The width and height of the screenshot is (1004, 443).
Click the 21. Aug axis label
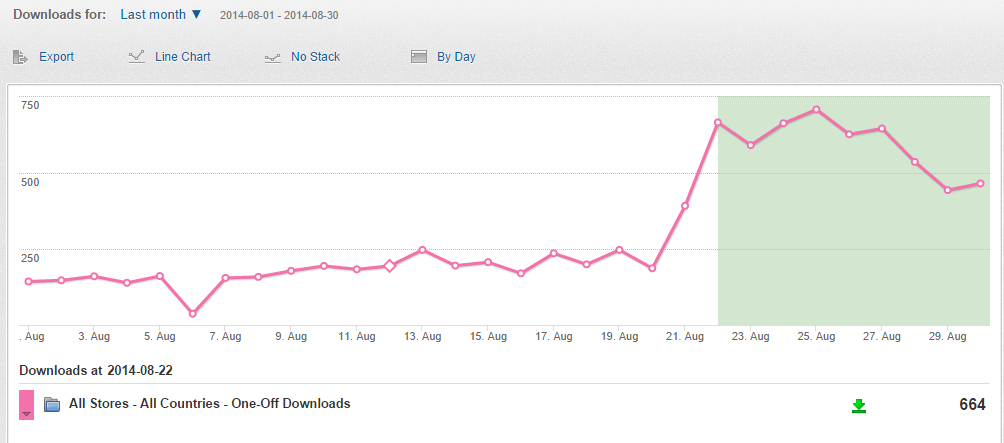pos(684,335)
